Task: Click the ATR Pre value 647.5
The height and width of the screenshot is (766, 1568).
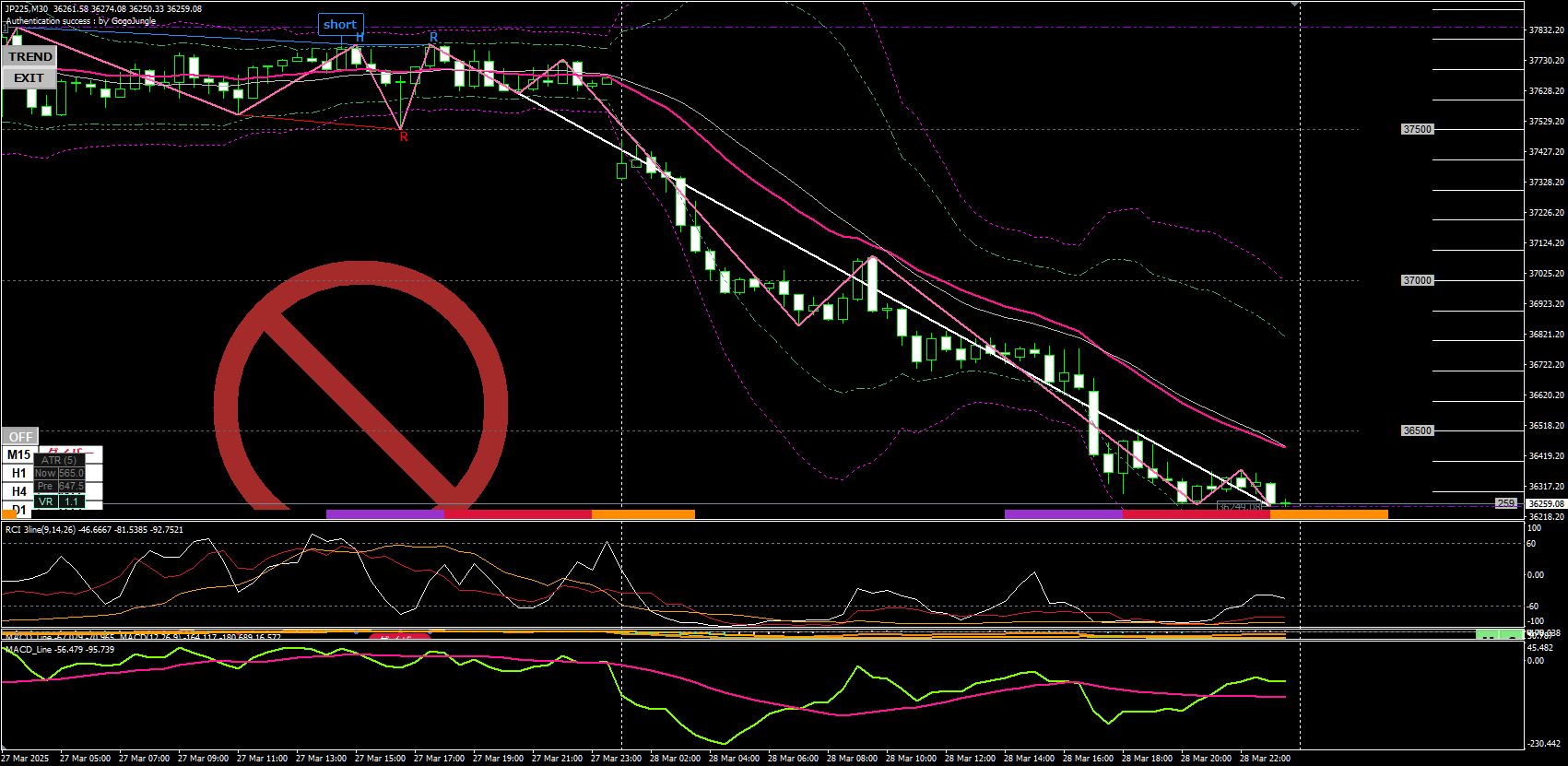Action: click(71, 486)
